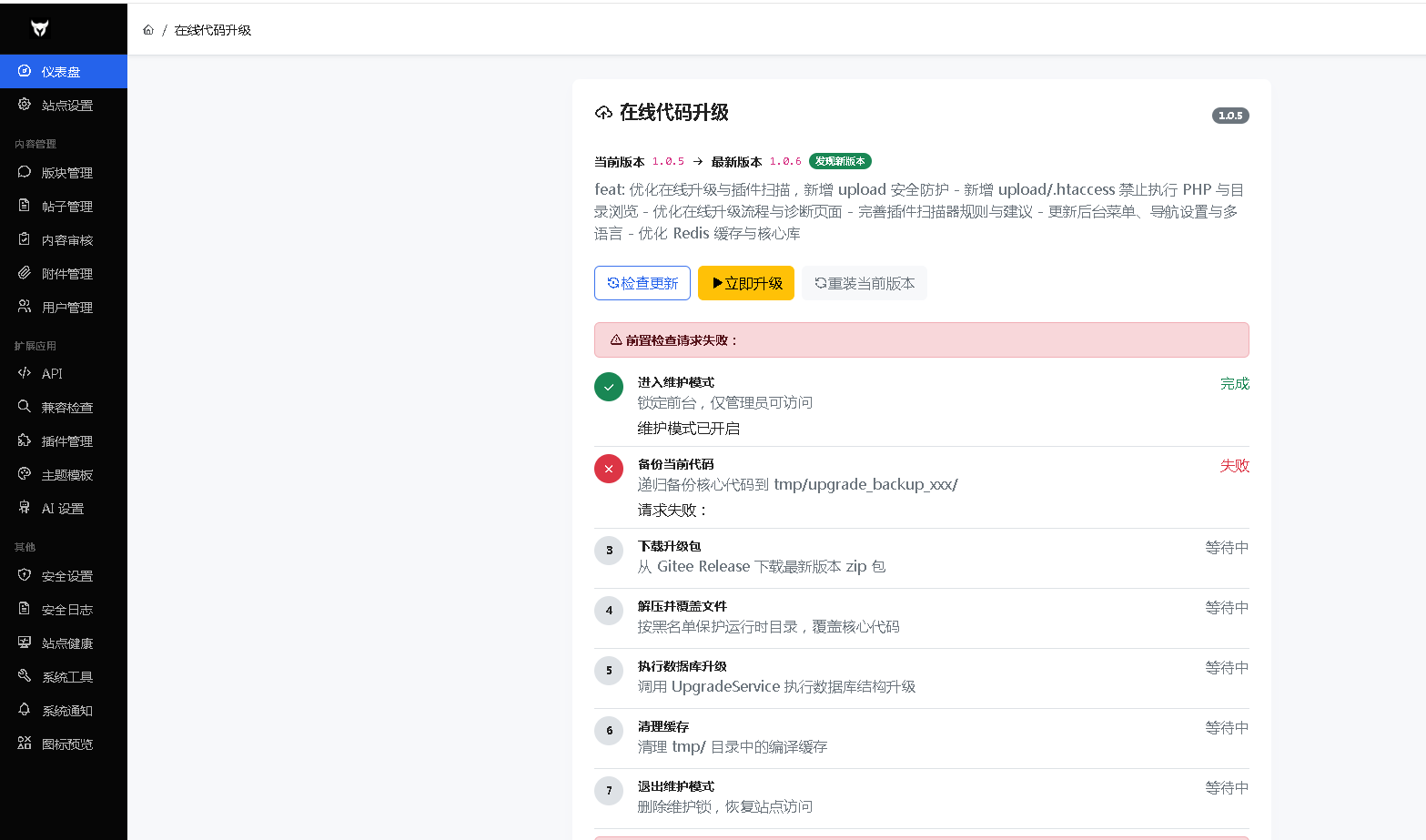Click the 在线代码升级 breadcrumb text
Viewport: 1426px width, 840px height.
[x=213, y=30]
